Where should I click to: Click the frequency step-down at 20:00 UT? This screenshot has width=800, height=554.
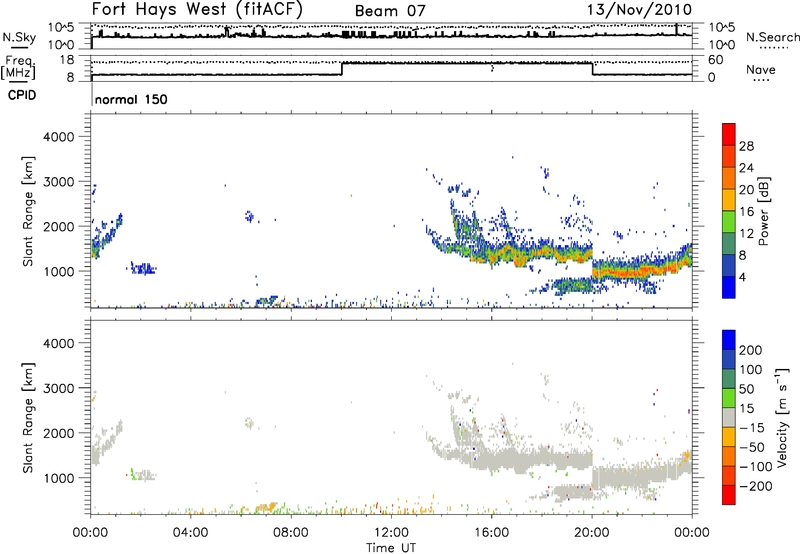592,69
